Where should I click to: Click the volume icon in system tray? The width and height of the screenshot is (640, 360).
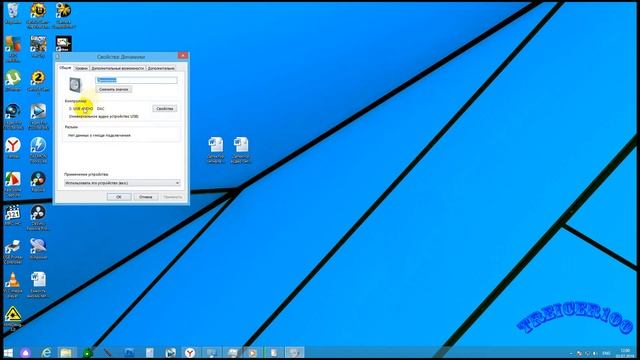pos(596,353)
